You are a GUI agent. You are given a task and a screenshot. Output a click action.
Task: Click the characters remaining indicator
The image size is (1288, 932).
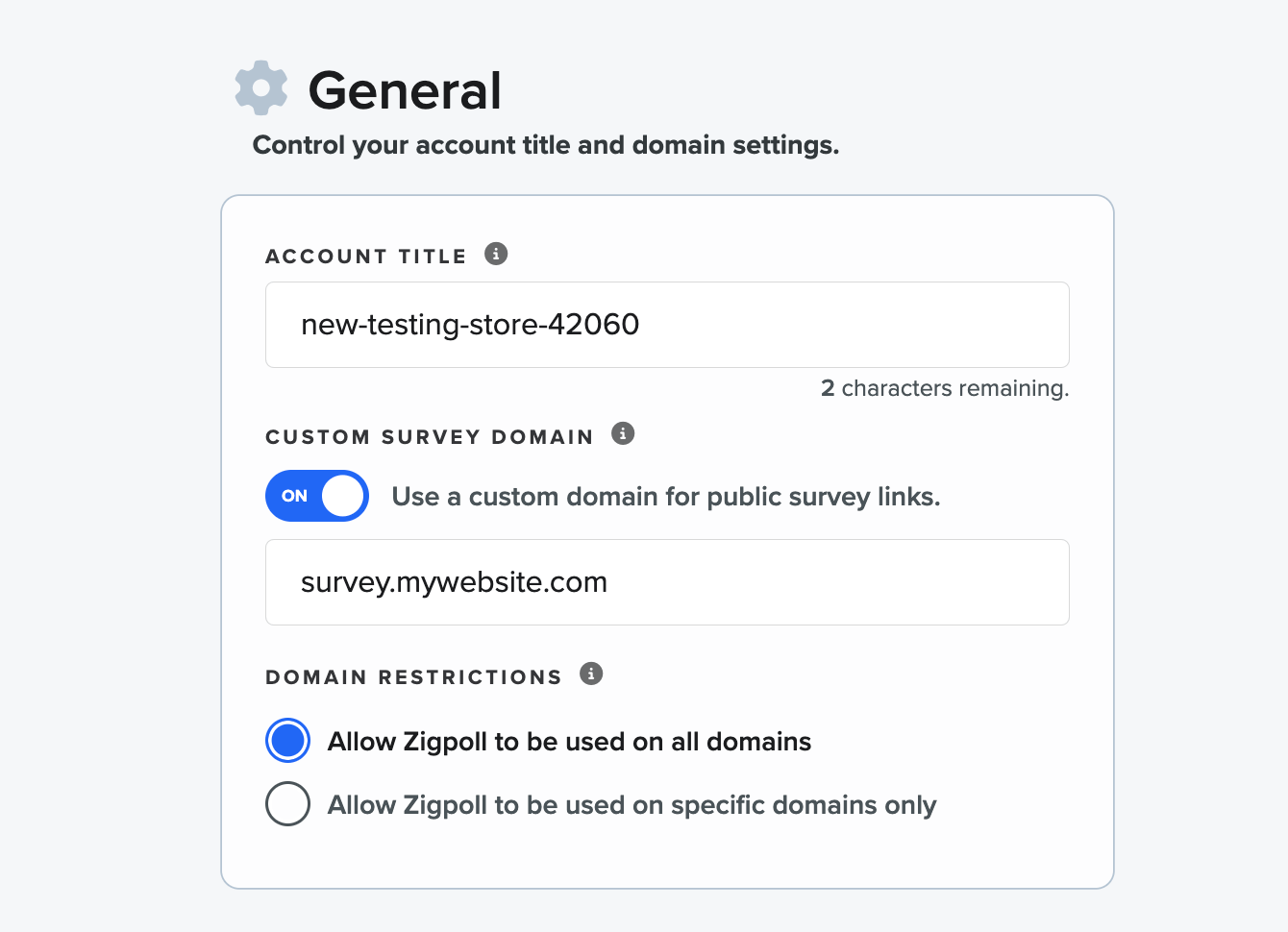click(944, 388)
